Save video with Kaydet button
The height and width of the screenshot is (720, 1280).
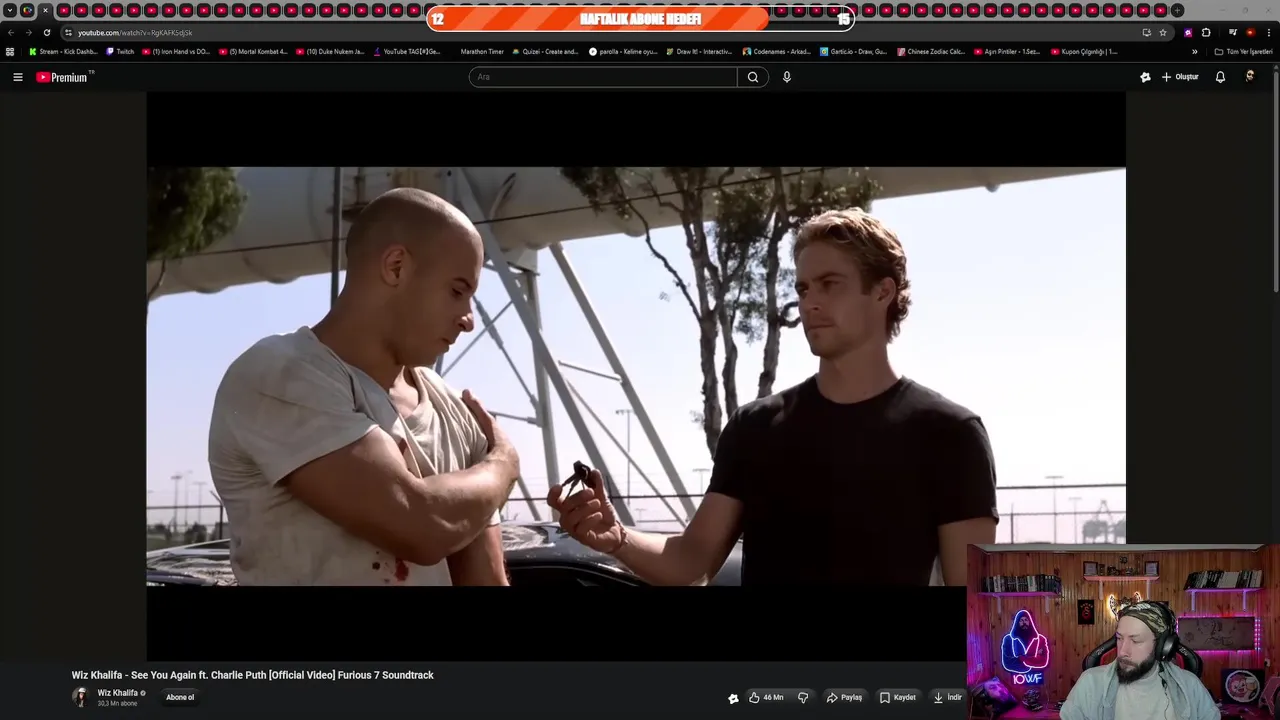(x=897, y=697)
